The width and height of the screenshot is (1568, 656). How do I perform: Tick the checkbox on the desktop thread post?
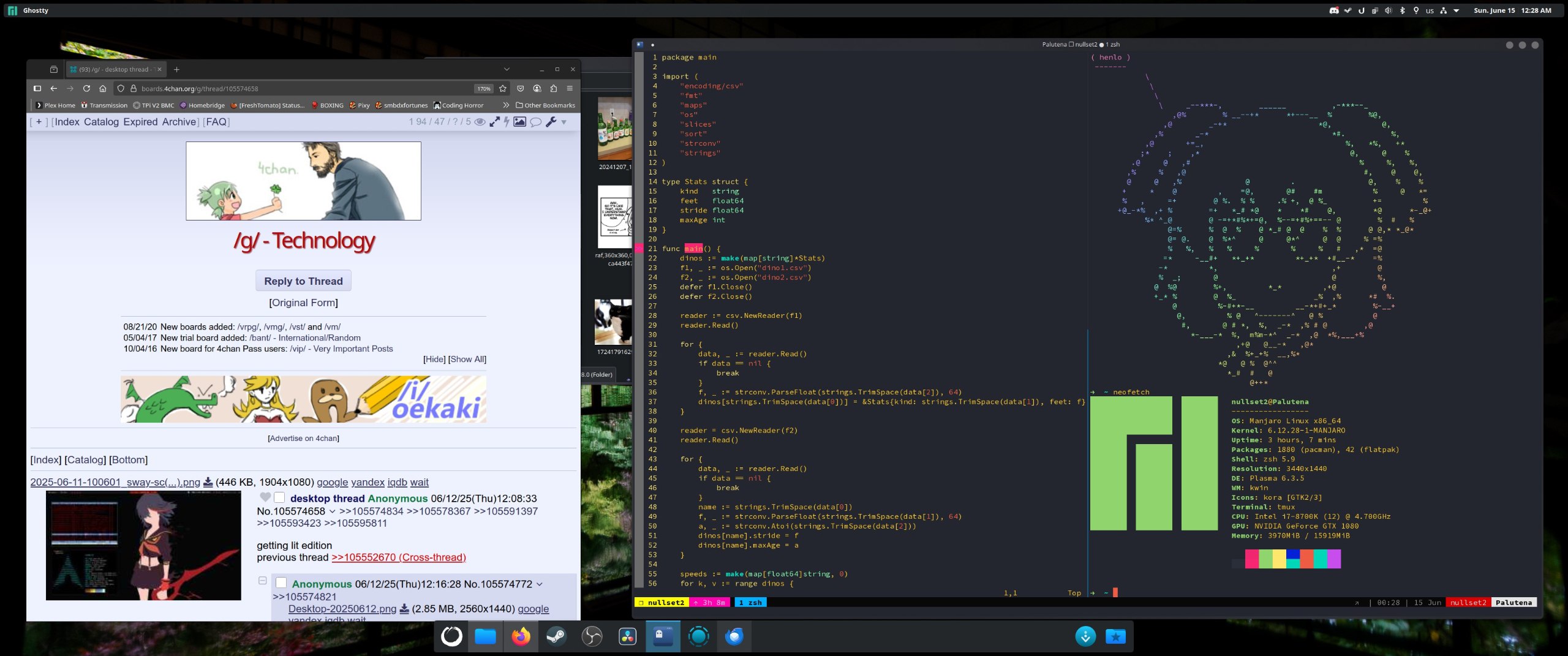[x=279, y=497]
